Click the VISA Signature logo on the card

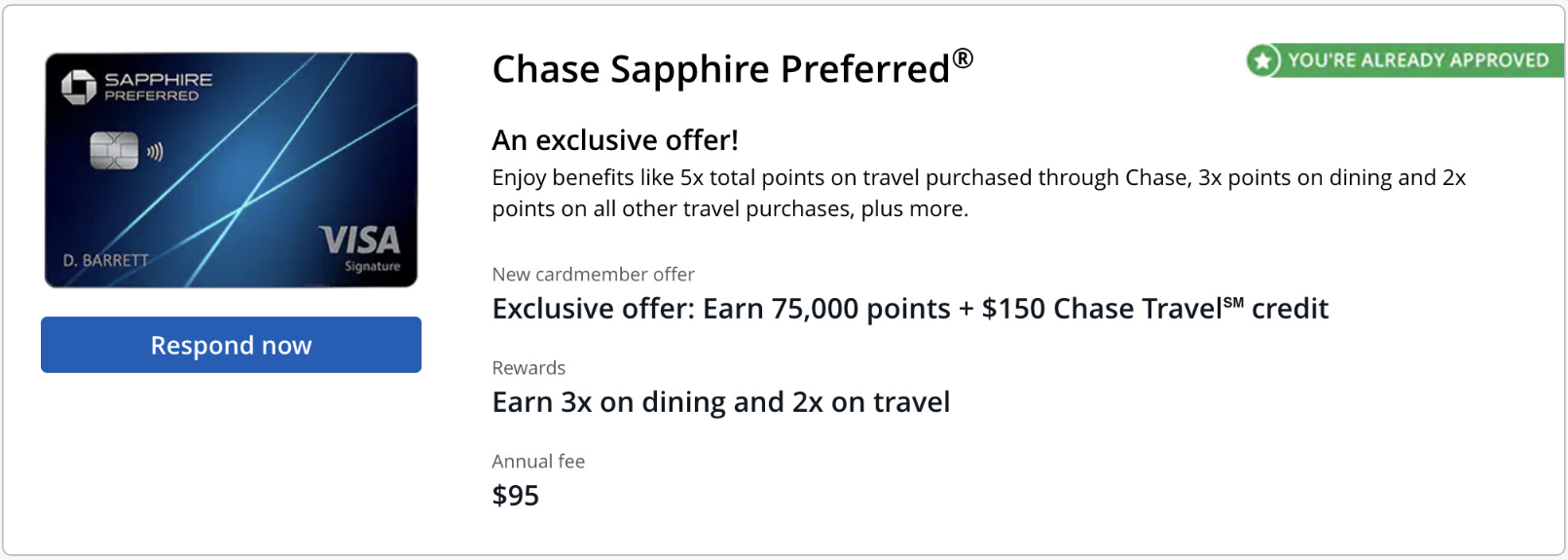(x=360, y=247)
